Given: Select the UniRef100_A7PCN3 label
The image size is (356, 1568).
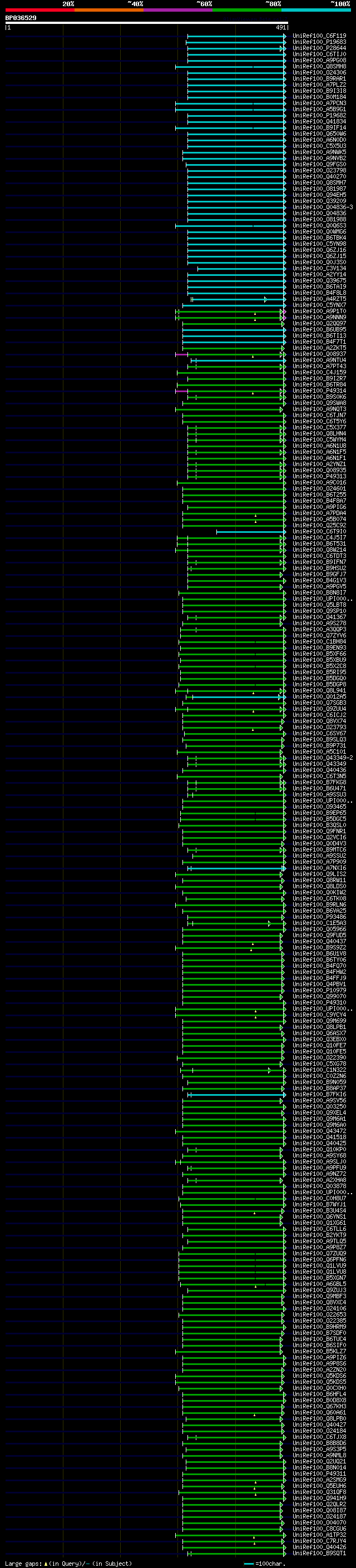Looking at the screenshot, I should tap(319, 103).
